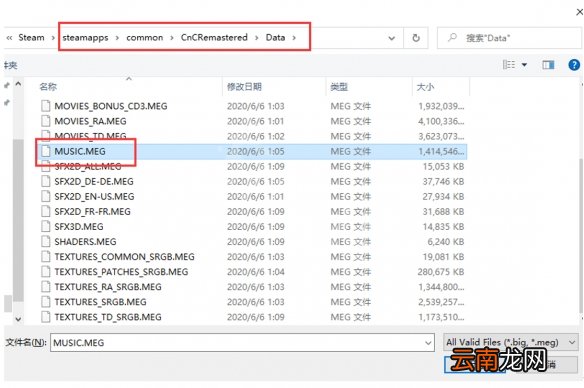This screenshot has height=388, width=584.
Task: Open the help question mark icon
Action: 574,65
